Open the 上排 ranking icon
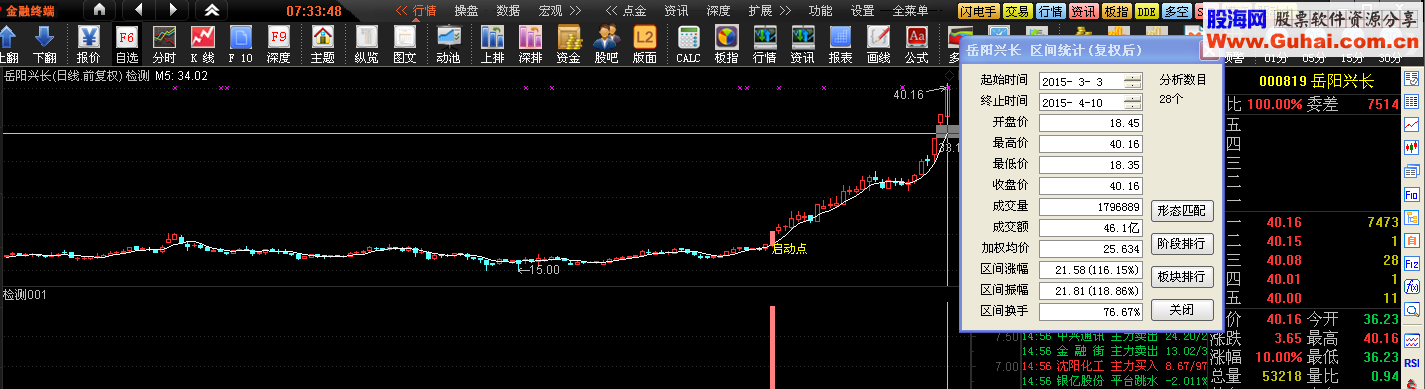 point(492,38)
